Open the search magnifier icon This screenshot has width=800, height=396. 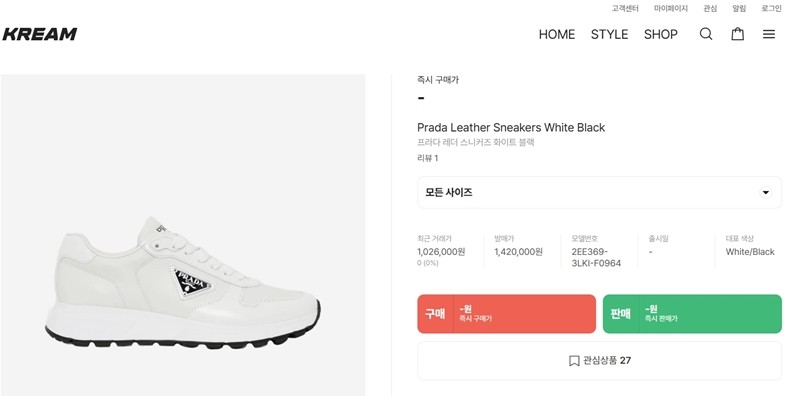click(706, 34)
